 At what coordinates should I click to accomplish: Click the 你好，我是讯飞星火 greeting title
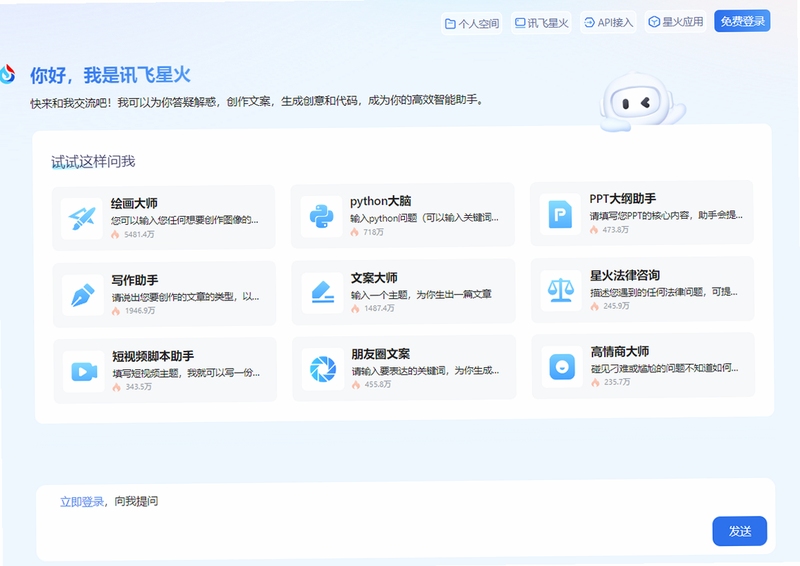pos(110,75)
